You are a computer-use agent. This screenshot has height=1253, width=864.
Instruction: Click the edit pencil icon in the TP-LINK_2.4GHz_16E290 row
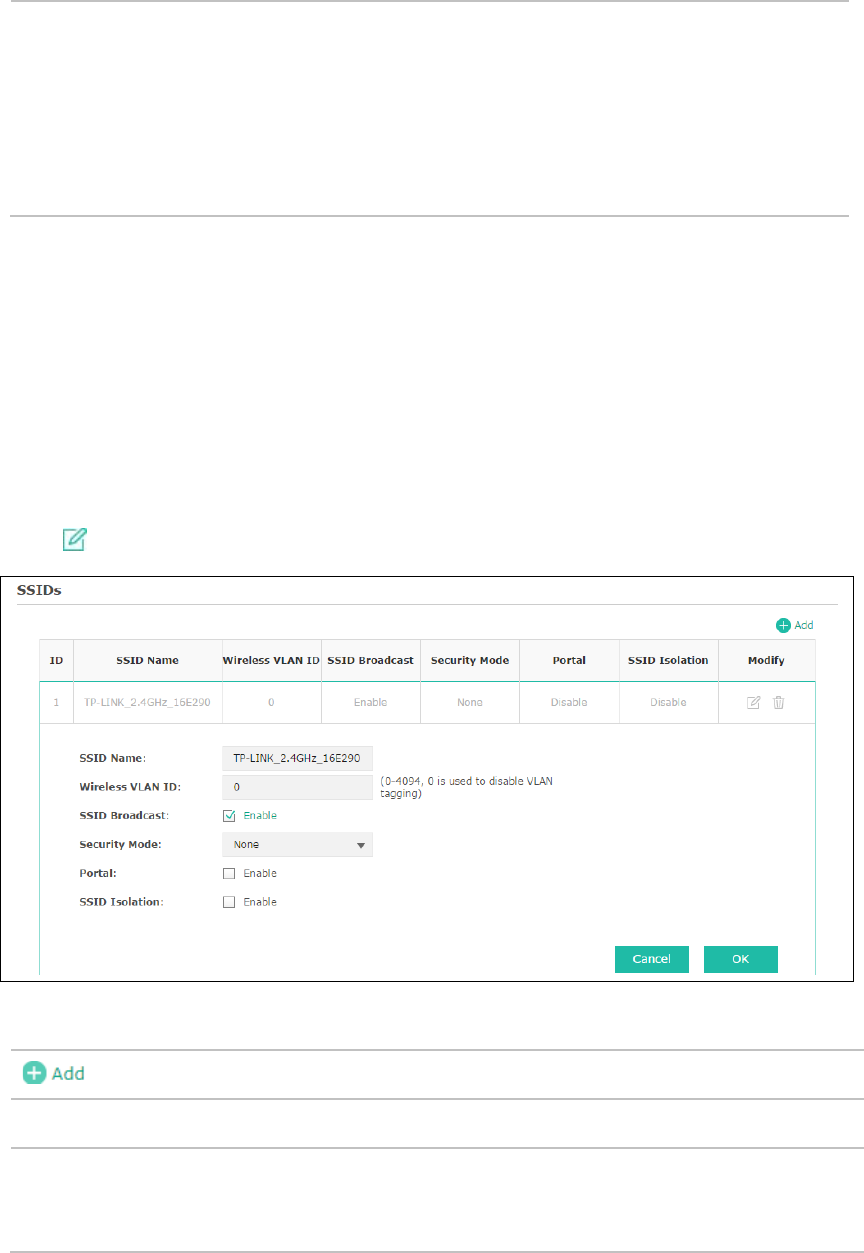tap(754, 702)
